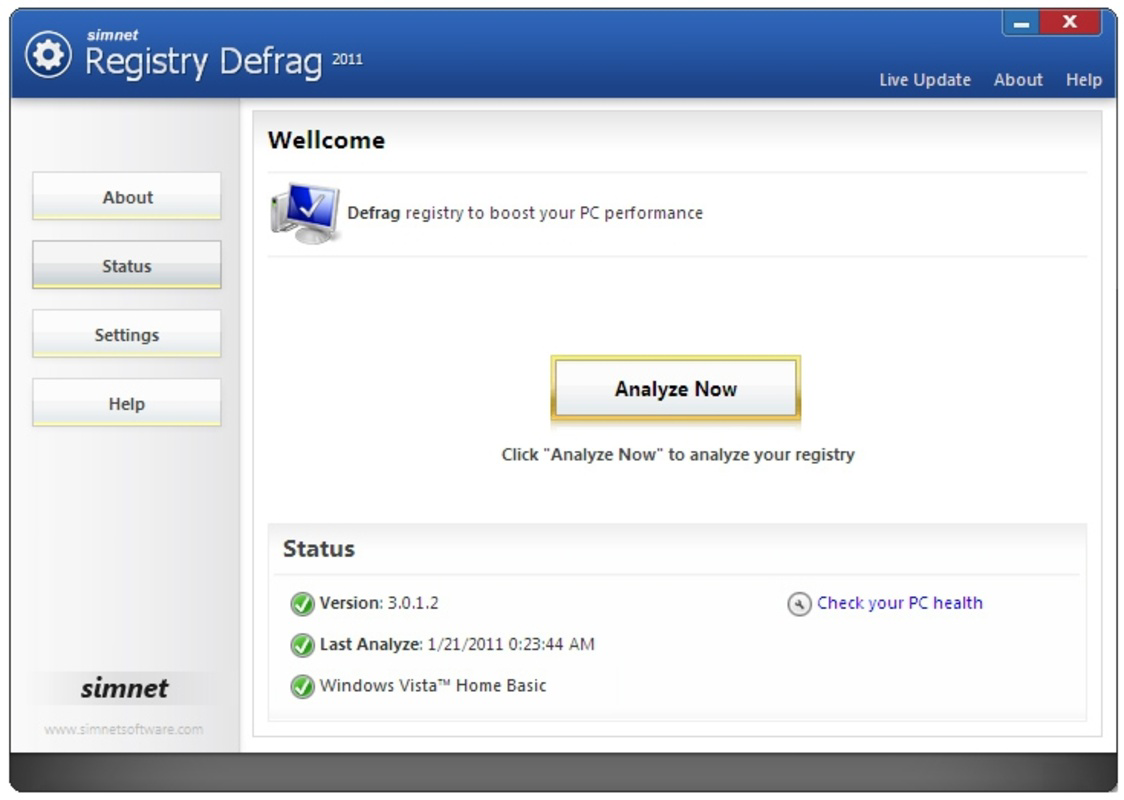Click the green checkmark beside Version
Image resolution: width=1124 pixels, height=800 pixels.
(301, 601)
